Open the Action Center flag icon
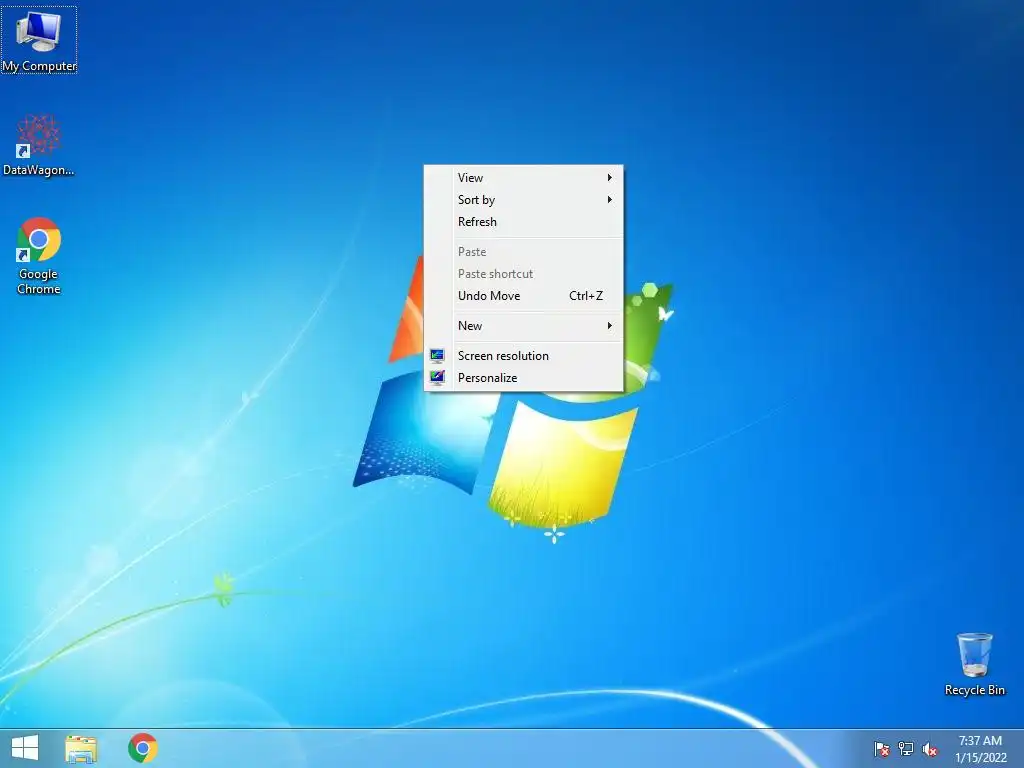 tap(881, 749)
